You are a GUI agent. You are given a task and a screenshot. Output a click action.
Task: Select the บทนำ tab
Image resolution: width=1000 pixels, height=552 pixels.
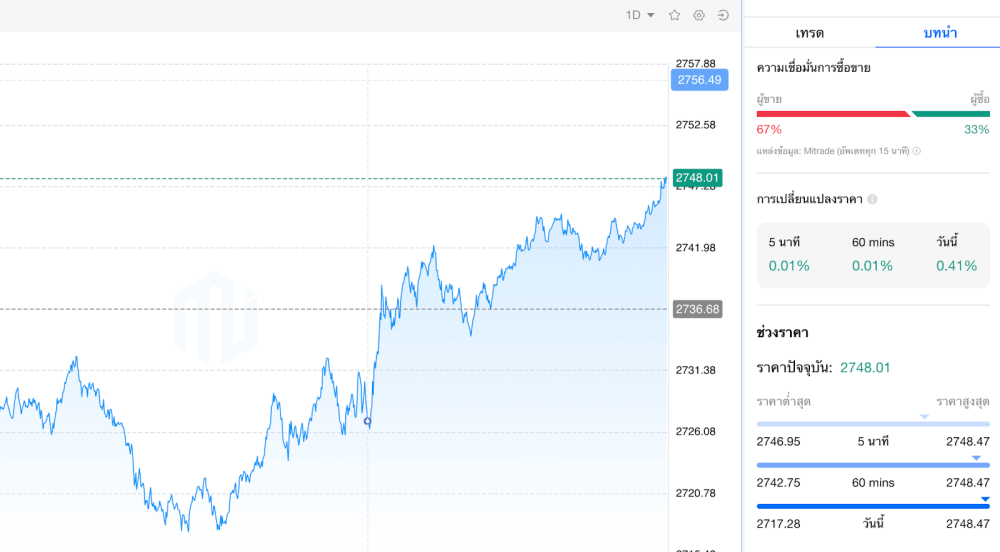click(940, 33)
